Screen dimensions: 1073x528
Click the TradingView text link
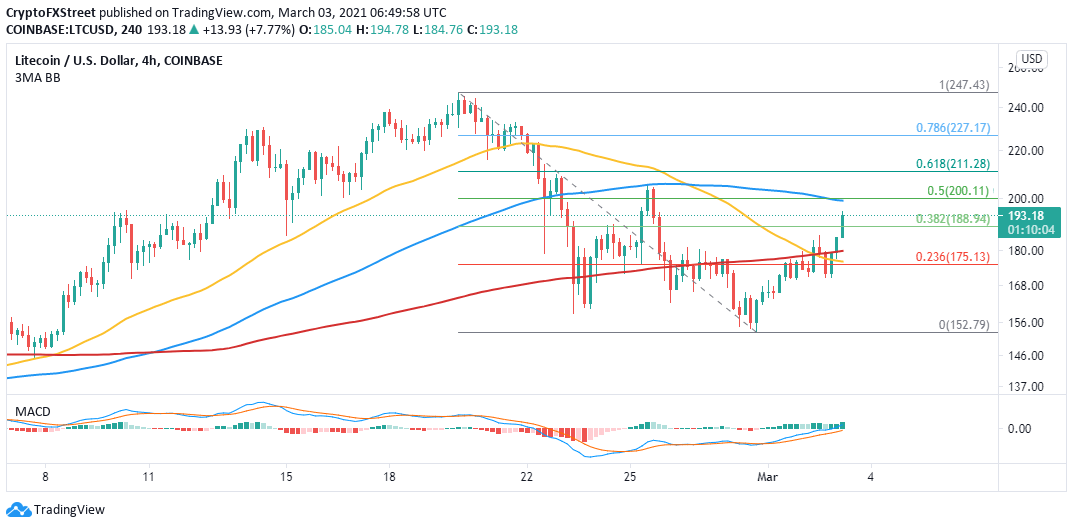(x=68, y=510)
